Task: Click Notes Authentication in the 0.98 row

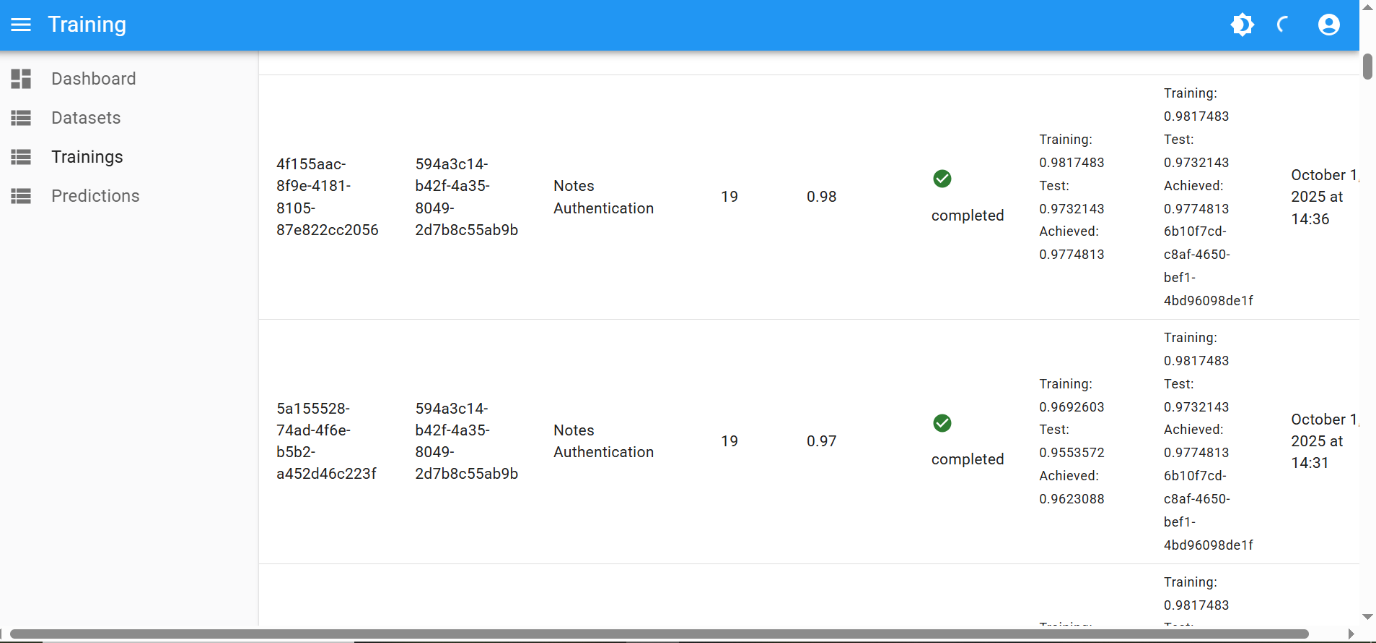Action: 603,197
